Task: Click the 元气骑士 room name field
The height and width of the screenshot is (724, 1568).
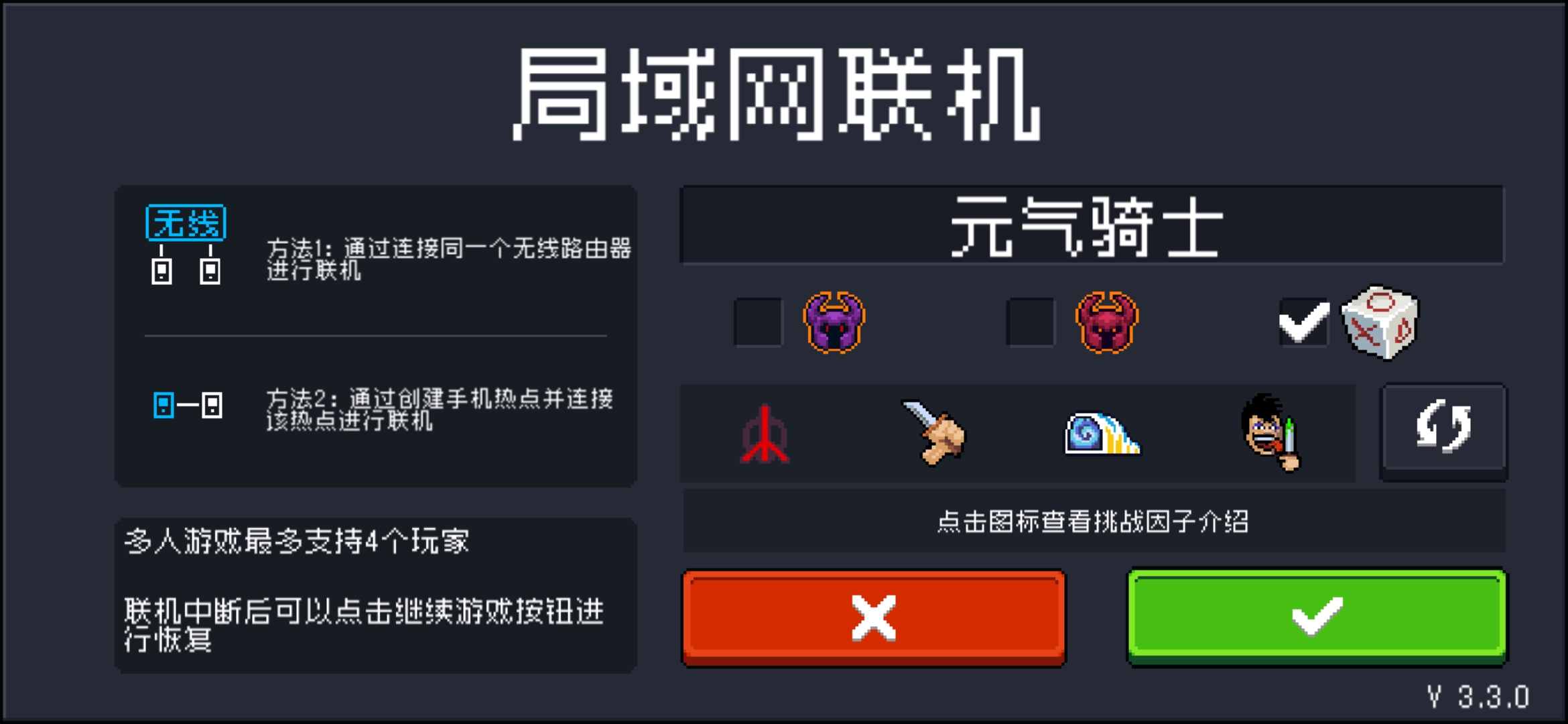Action: (1092, 225)
